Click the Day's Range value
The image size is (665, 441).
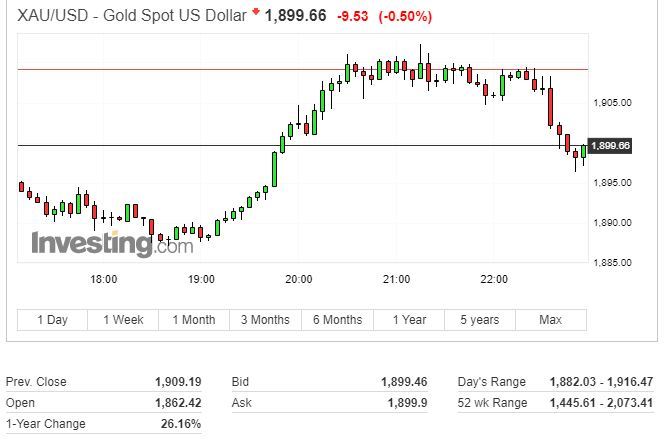[601, 382]
